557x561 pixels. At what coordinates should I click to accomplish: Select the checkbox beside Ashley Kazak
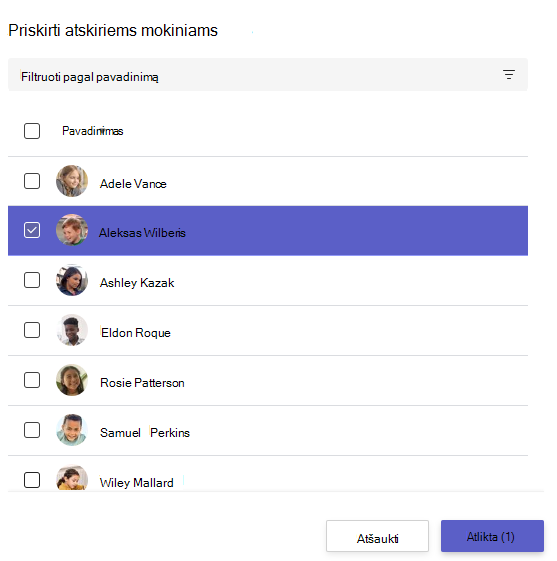coord(32,280)
